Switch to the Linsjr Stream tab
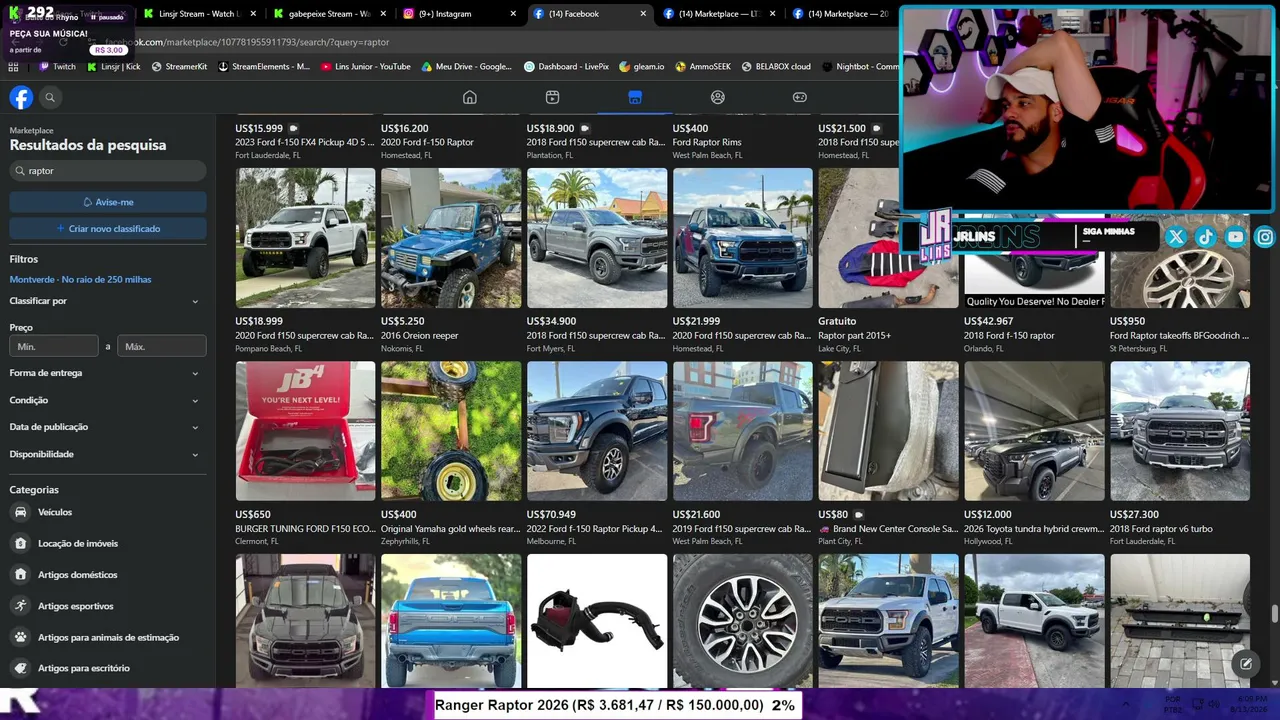This screenshot has height=720, width=1280. coord(199,14)
